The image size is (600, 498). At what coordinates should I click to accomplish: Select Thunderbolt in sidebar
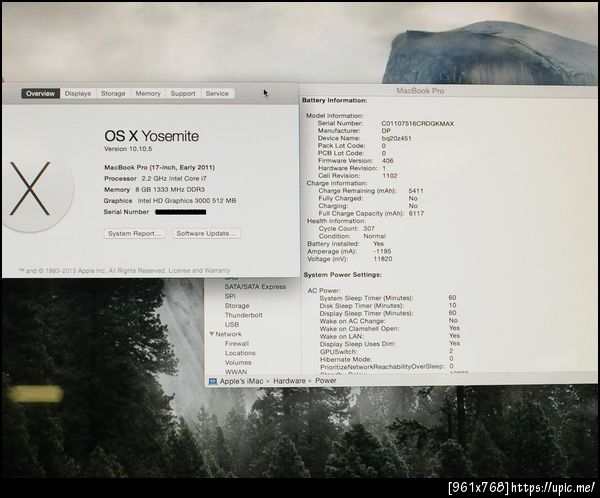pos(243,315)
